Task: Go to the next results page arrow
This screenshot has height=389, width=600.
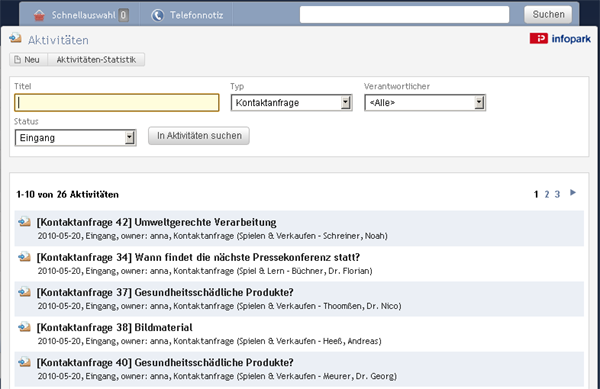Action: coord(573,192)
